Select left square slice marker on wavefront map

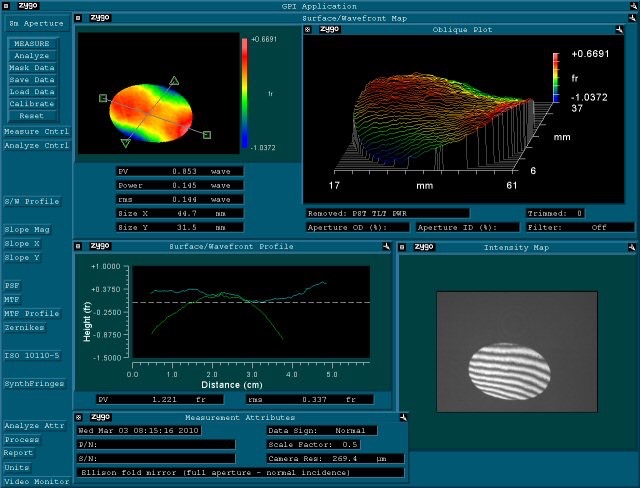pyautogui.click(x=102, y=98)
